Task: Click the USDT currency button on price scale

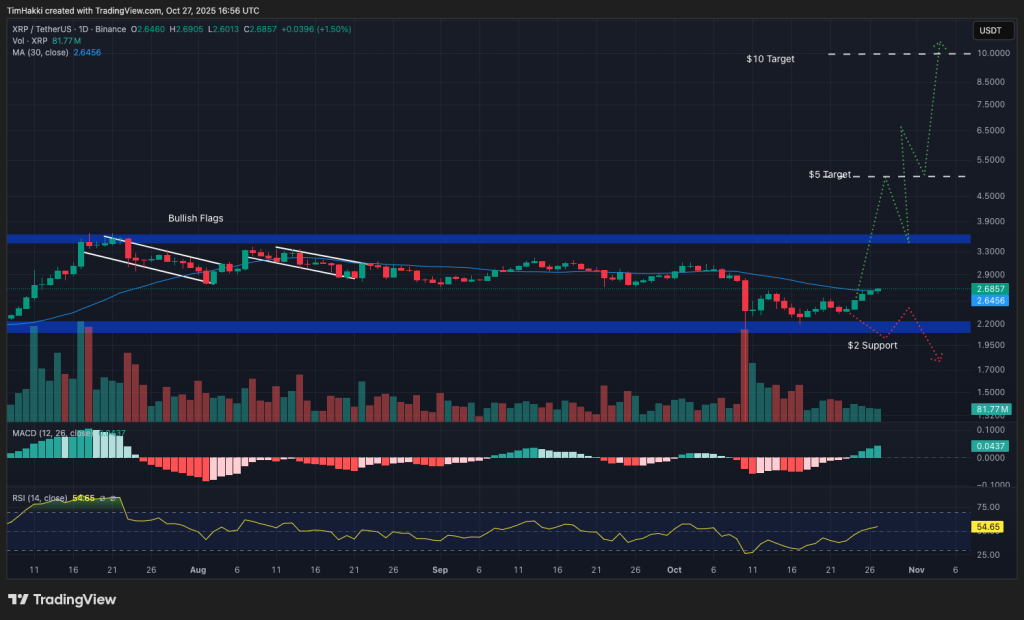Action: point(992,30)
